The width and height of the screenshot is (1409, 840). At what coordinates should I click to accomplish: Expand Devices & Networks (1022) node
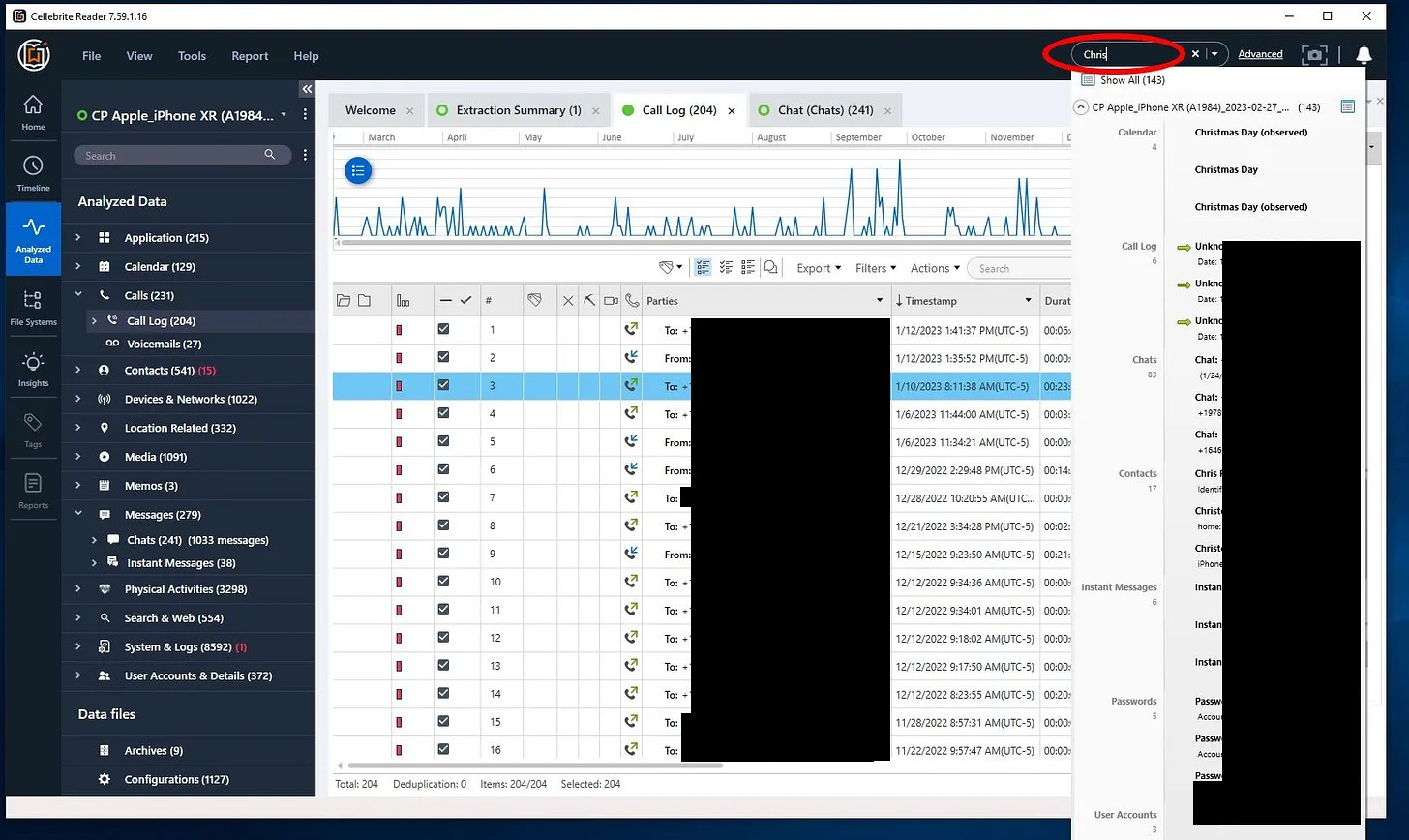[78, 399]
